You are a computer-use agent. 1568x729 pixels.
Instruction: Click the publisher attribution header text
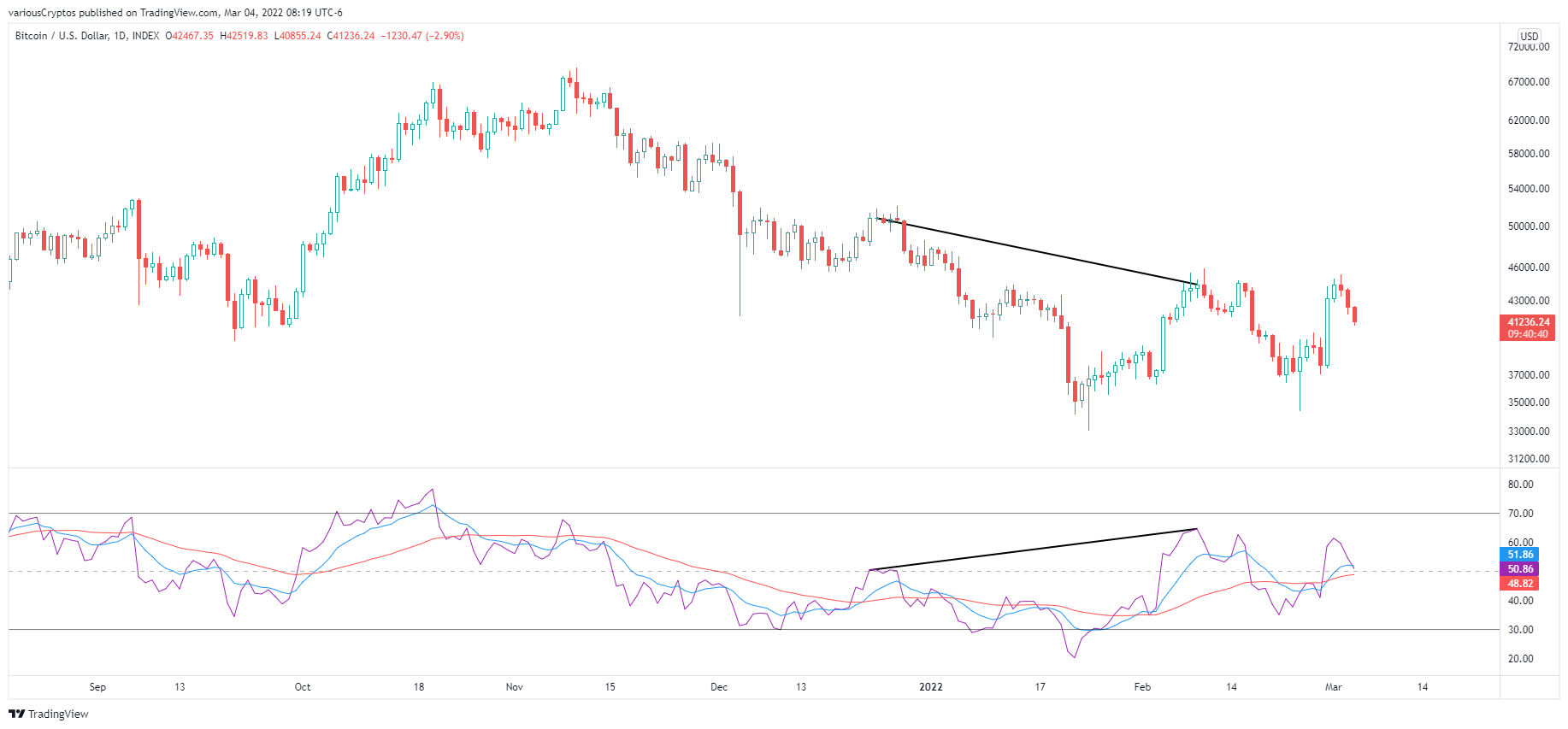coord(175,13)
